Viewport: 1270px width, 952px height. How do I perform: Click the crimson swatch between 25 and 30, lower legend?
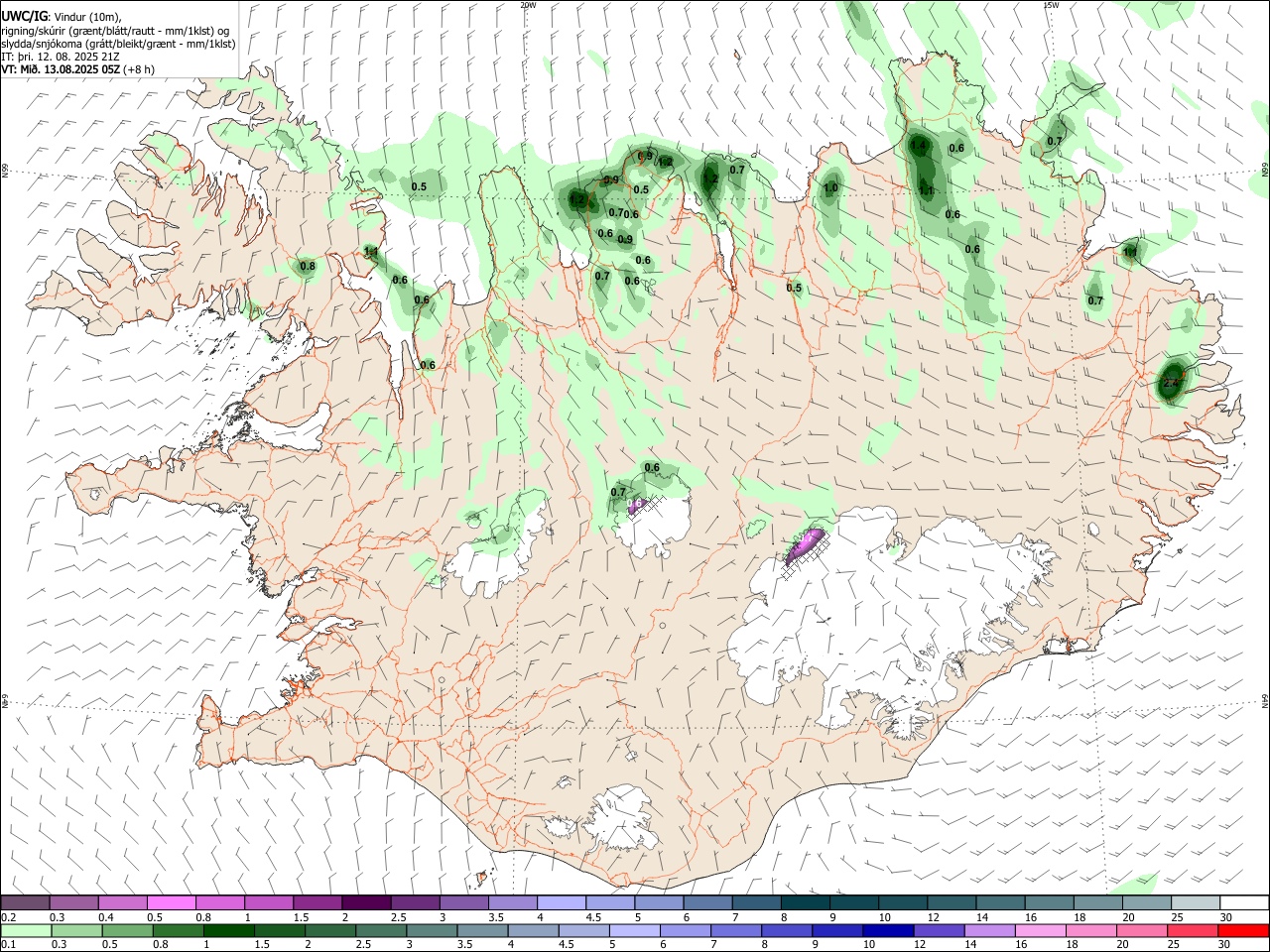click(1191, 930)
